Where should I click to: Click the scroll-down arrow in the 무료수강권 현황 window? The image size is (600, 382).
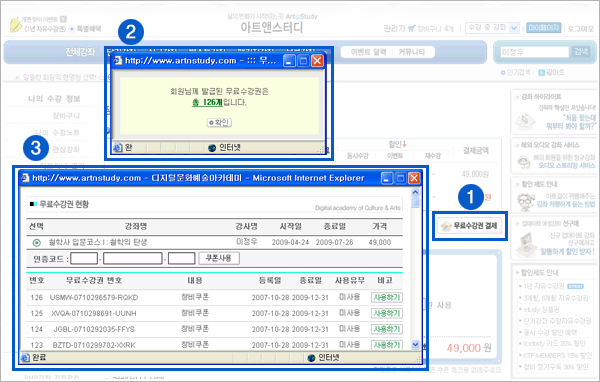click(x=415, y=345)
